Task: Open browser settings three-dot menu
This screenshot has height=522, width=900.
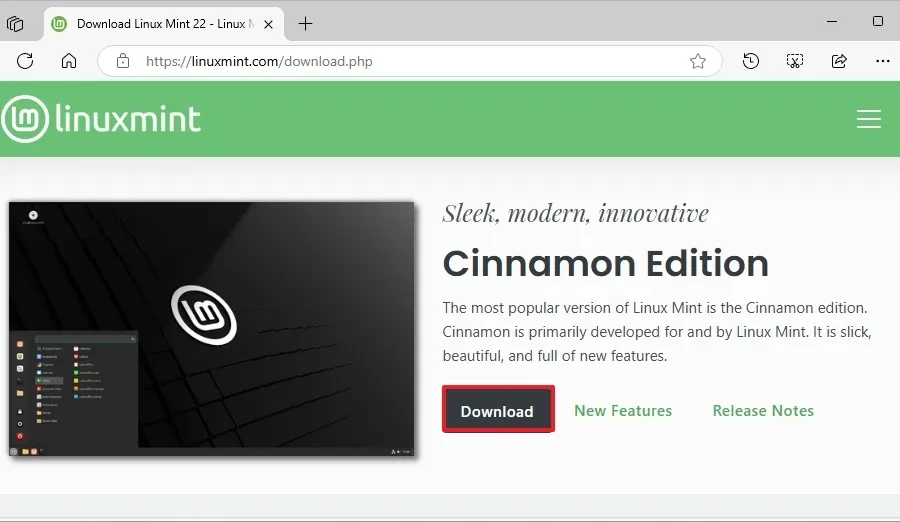Action: (883, 61)
